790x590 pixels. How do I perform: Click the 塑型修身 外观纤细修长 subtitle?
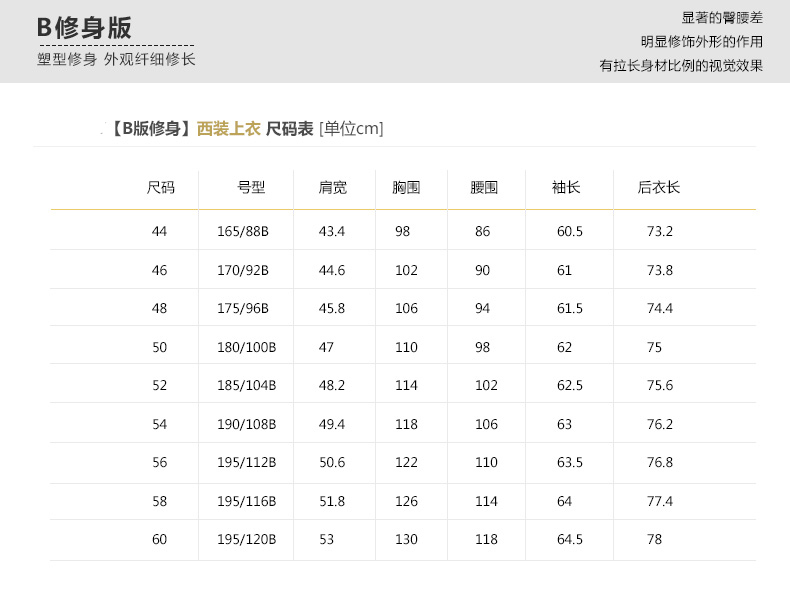[x=116, y=59]
